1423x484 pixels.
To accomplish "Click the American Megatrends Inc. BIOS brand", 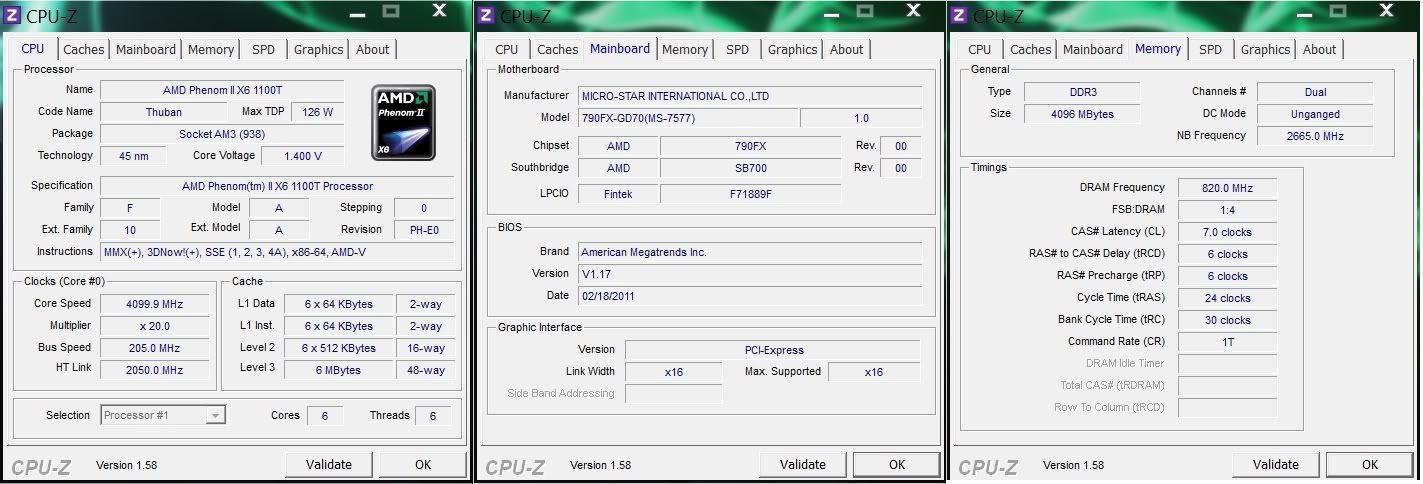I will 750,252.
